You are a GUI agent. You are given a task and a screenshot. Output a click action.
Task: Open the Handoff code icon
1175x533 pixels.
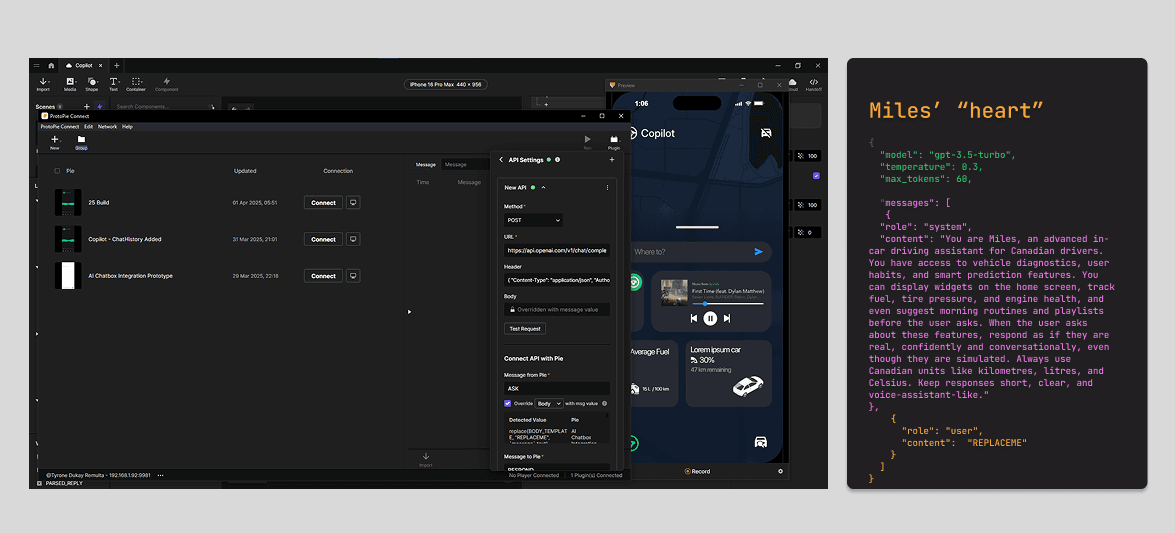(x=814, y=84)
